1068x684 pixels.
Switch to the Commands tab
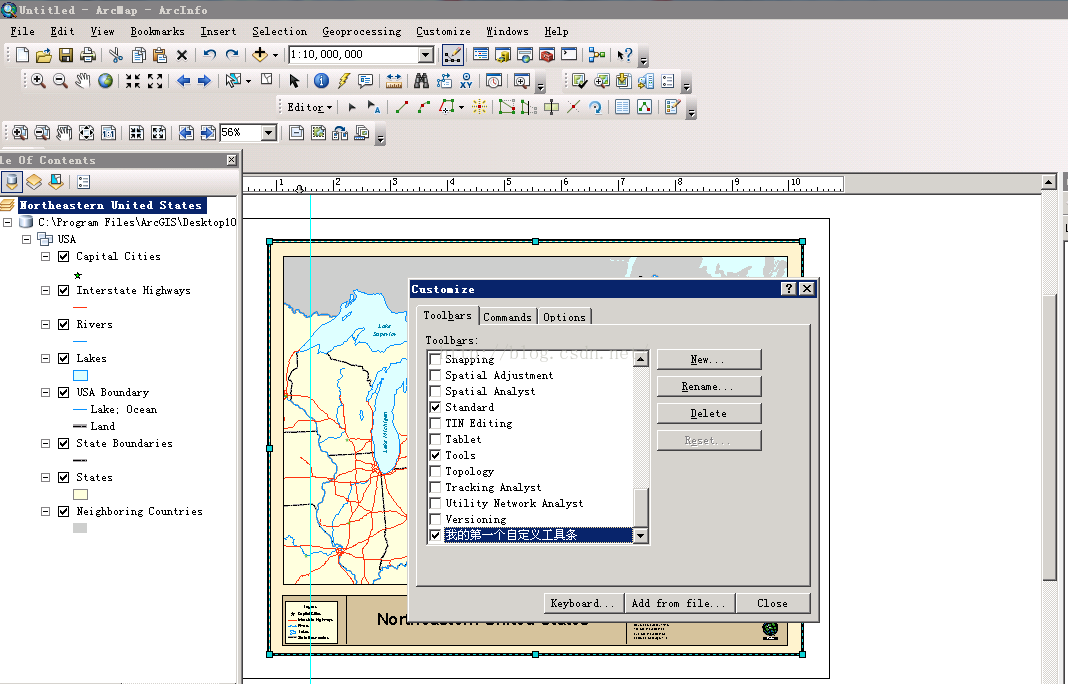point(507,317)
